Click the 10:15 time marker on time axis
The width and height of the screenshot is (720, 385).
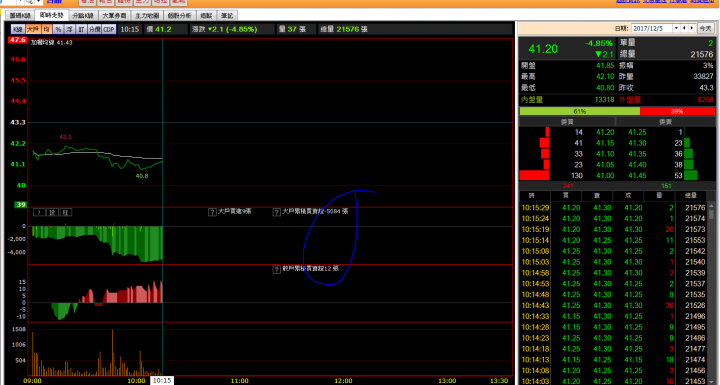162,381
